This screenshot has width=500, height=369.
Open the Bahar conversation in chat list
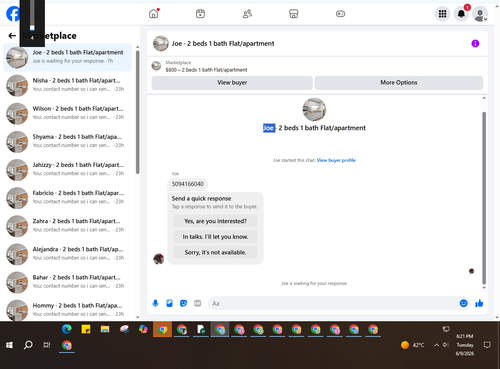67,282
